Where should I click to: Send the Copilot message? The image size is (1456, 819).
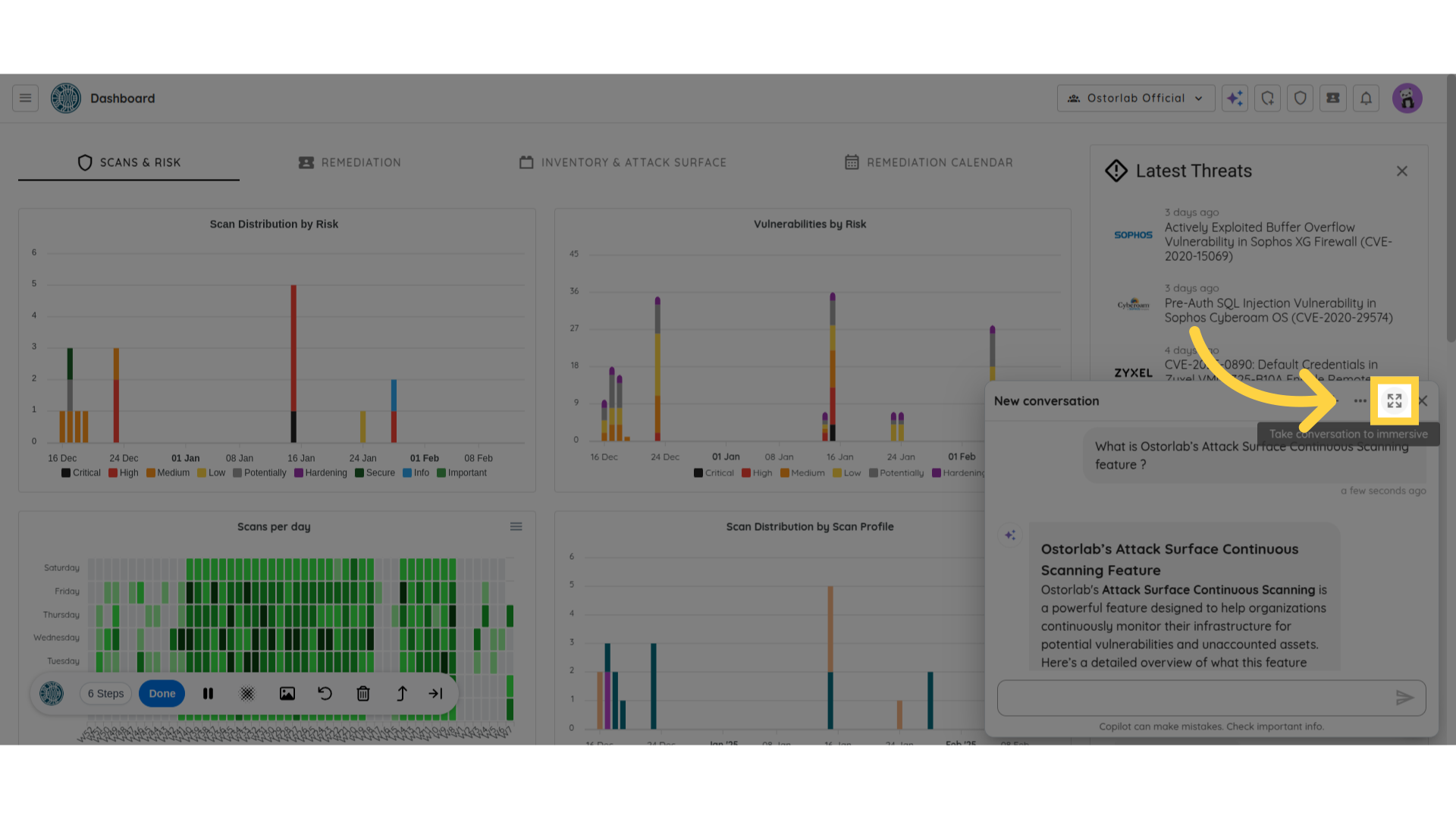(1404, 698)
